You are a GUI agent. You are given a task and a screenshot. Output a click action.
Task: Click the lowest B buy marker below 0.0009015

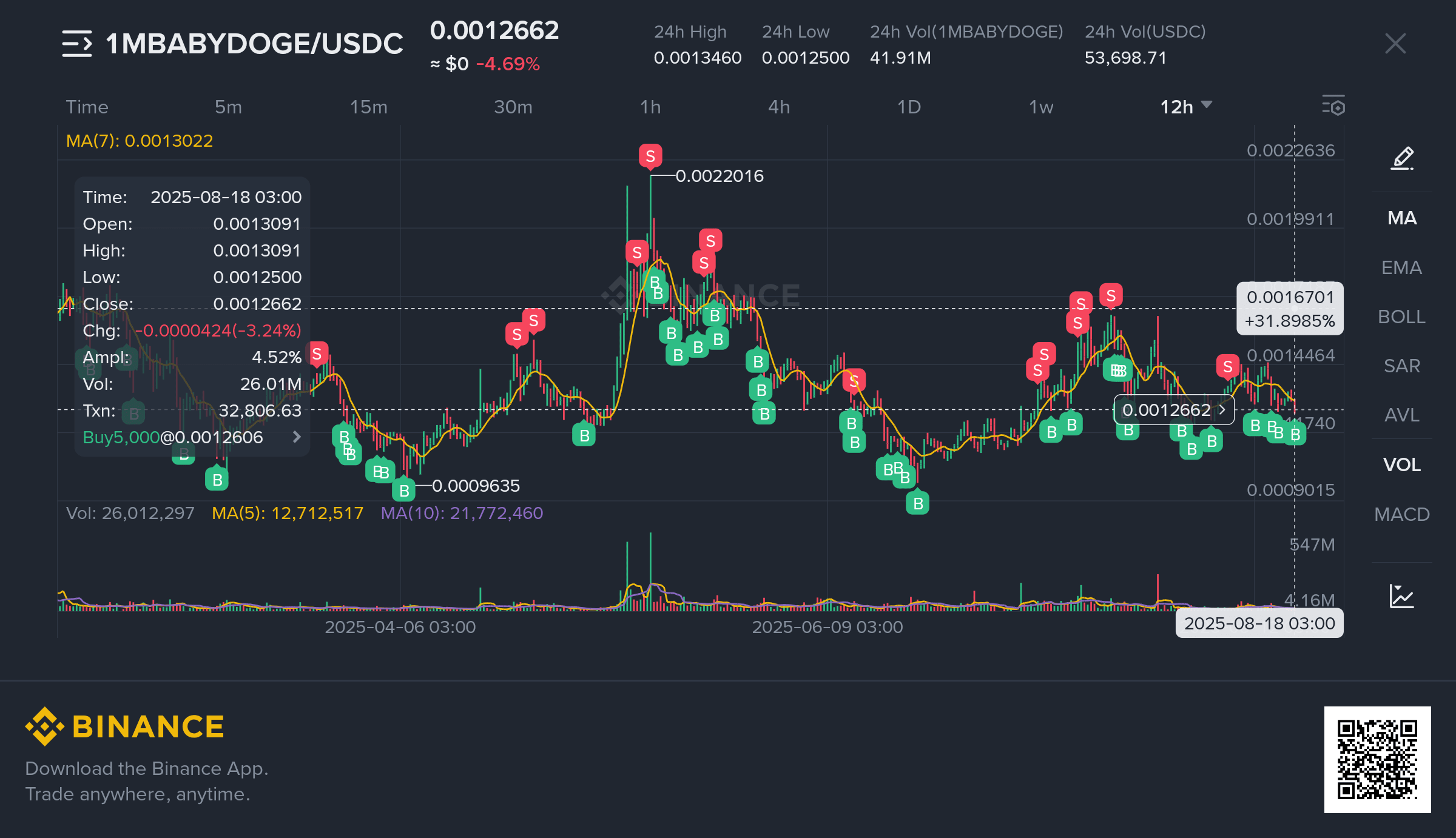coord(917,503)
